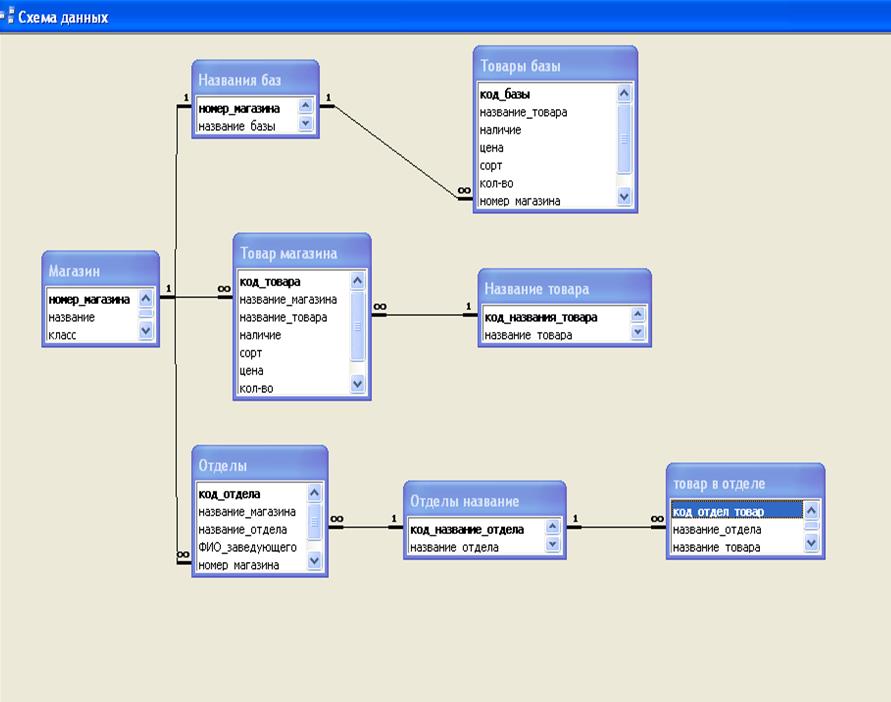Select the товар в отделе table header
The height and width of the screenshot is (702, 891).
[745, 483]
